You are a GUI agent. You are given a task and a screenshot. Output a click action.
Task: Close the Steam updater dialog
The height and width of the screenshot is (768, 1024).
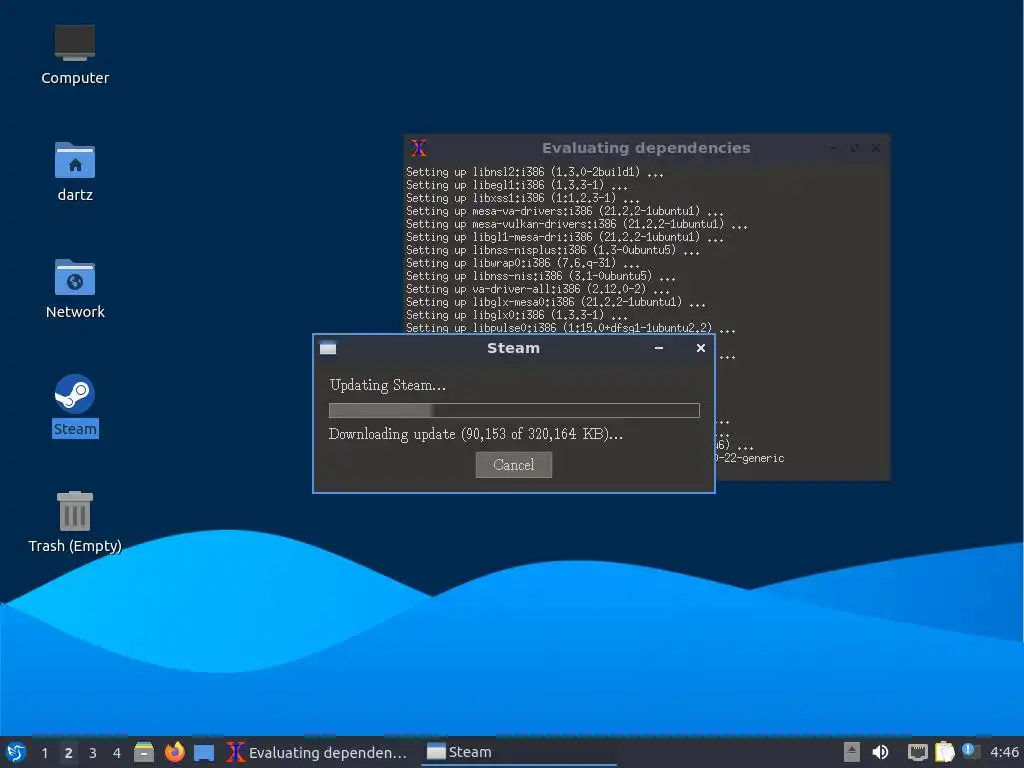701,348
